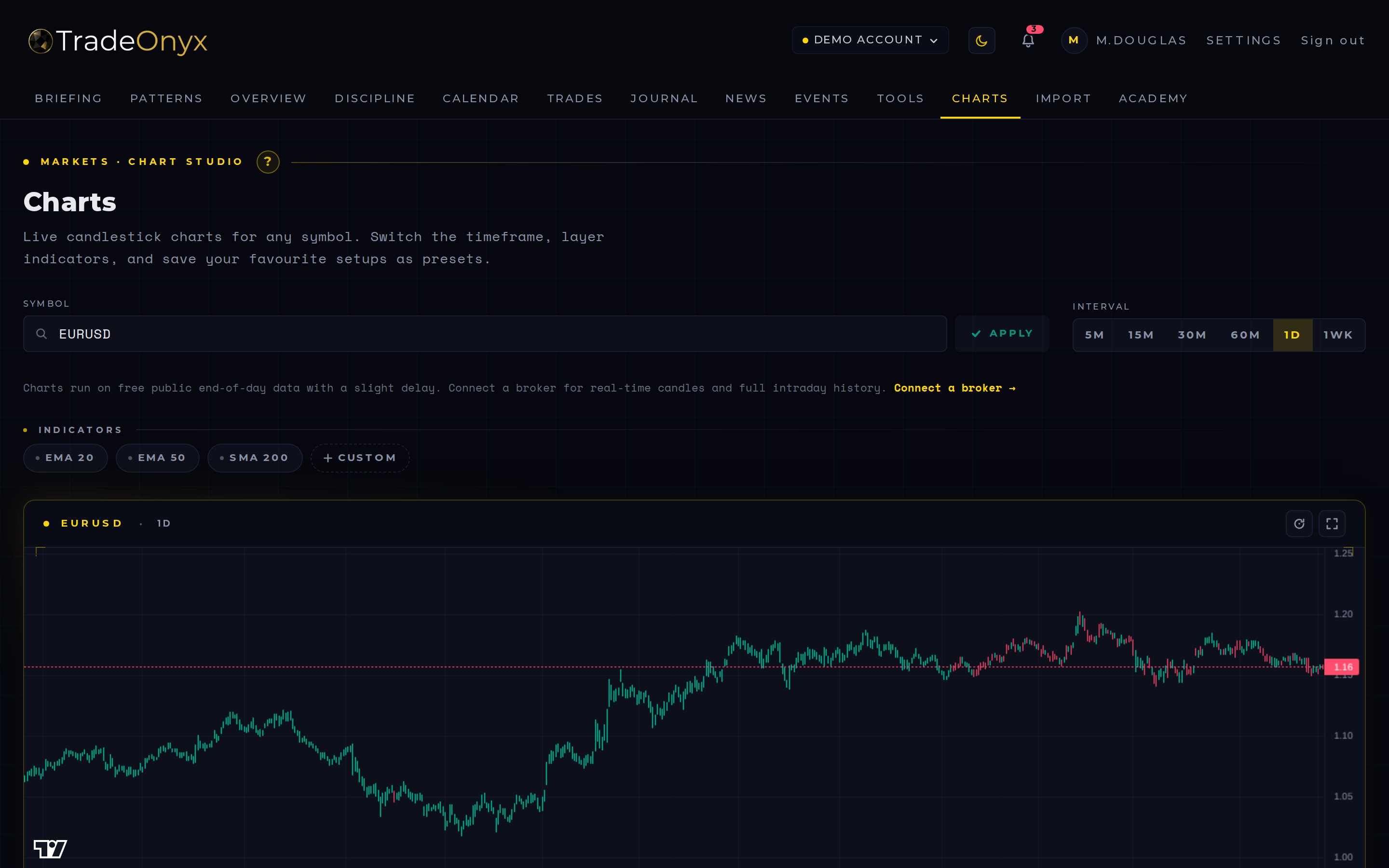Open the Import tab
1389x868 pixels.
point(1063,99)
